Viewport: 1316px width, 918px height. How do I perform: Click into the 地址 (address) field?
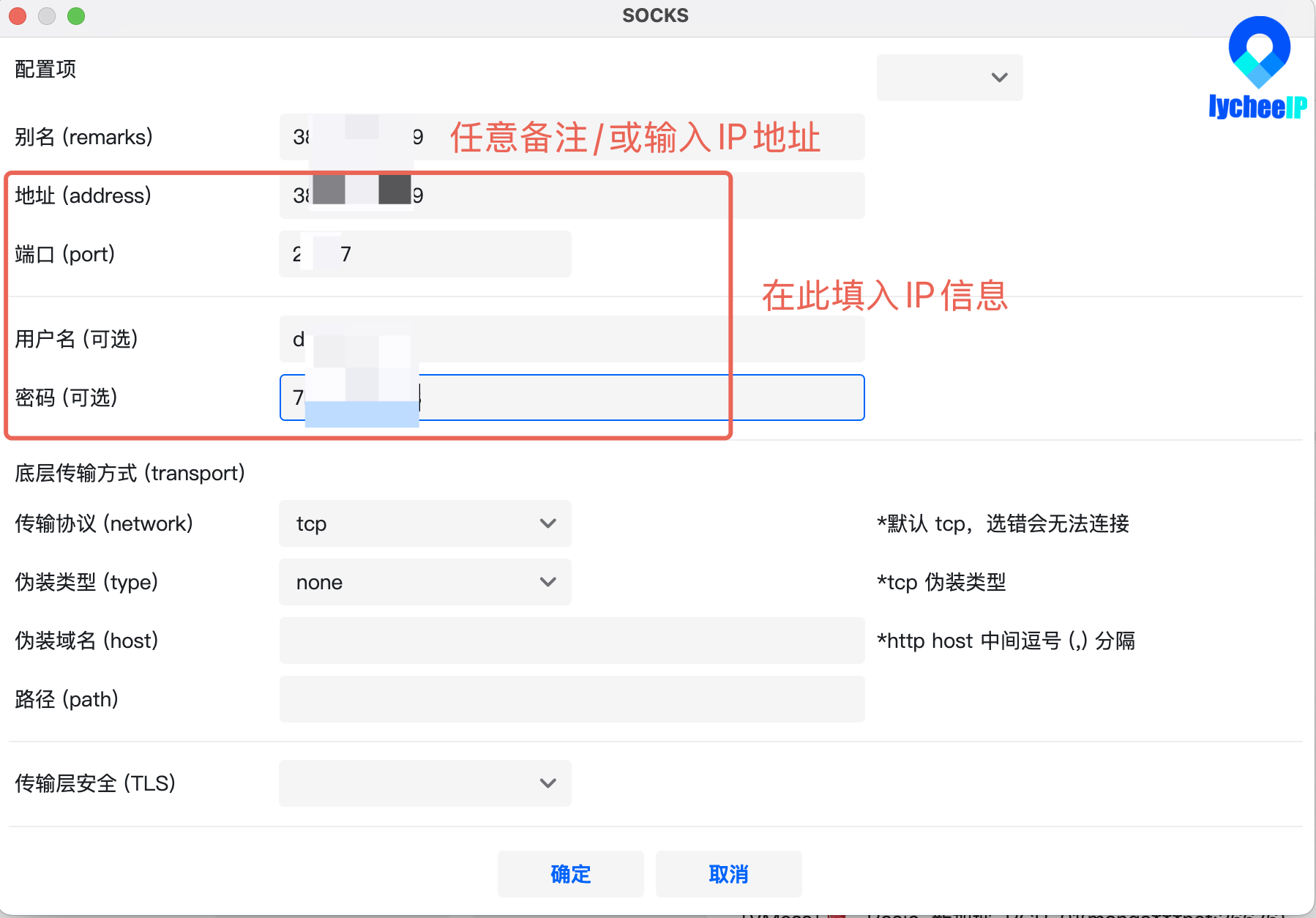(571, 195)
